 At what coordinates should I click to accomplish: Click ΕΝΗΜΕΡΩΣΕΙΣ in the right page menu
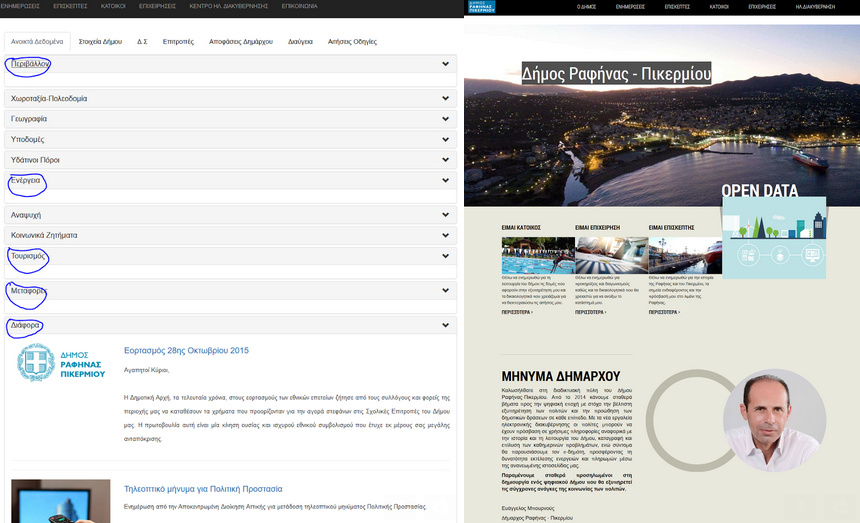tap(630, 7)
